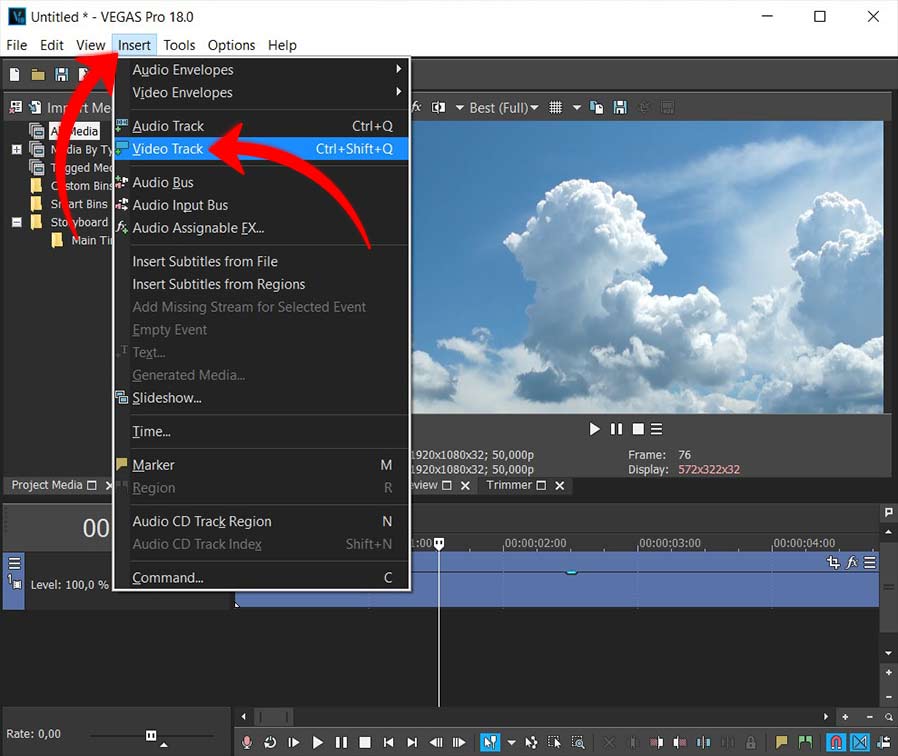898x756 pixels.
Task: Click the marker tool icon above timeline scrollbar
Action: [888, 511]
